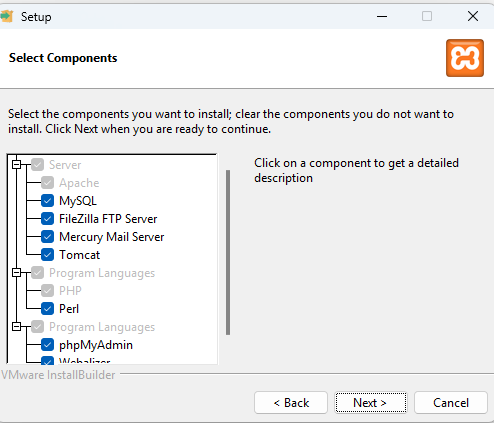Click the component list vertical scrollbar
The width and height of the screenshot is (494, 423).
[228, 252]
